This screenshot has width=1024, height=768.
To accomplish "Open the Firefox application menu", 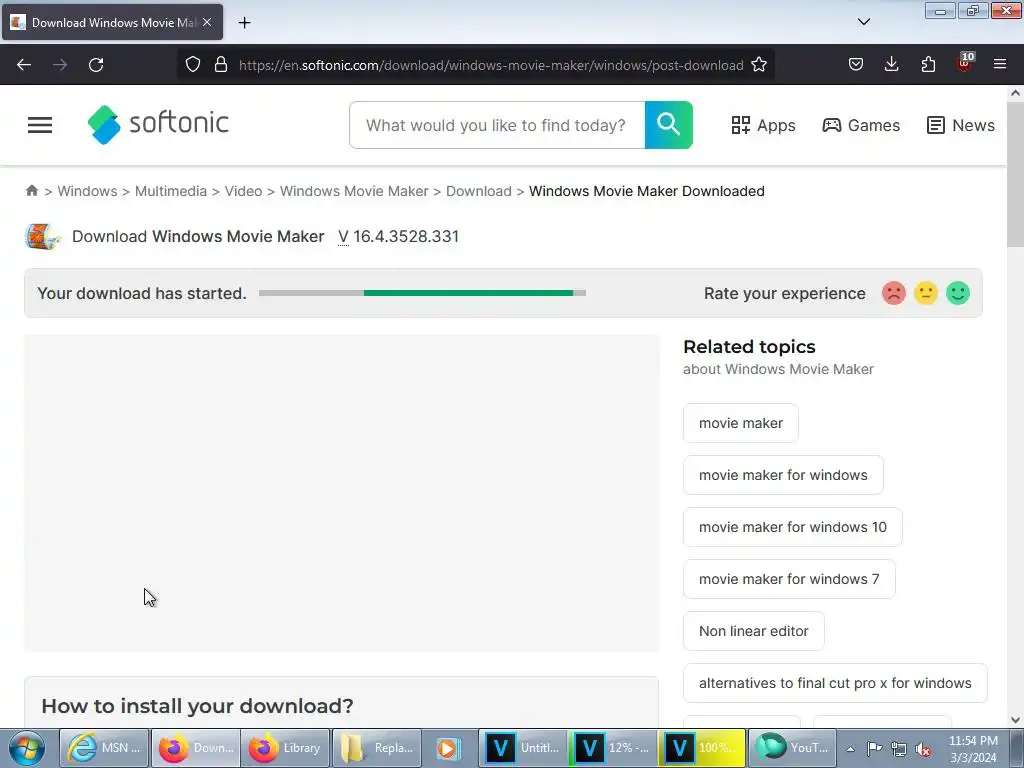I will coord(1000,65).
